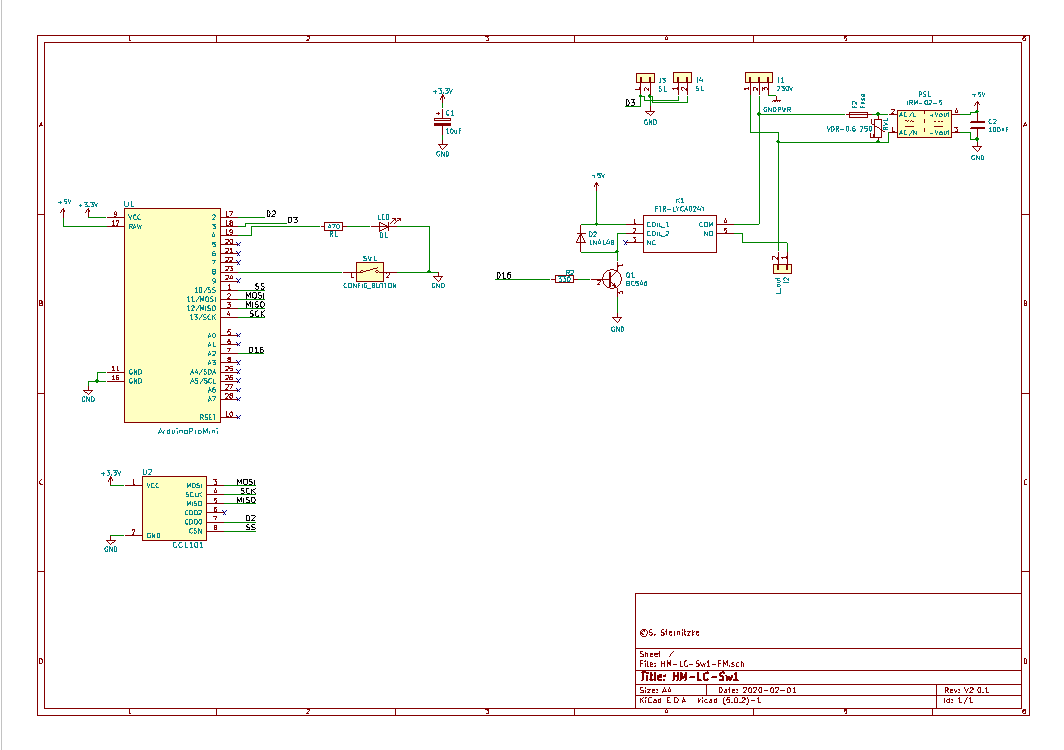Click the J3 connector symbol

pyautogui.click(x=645, y=79)
